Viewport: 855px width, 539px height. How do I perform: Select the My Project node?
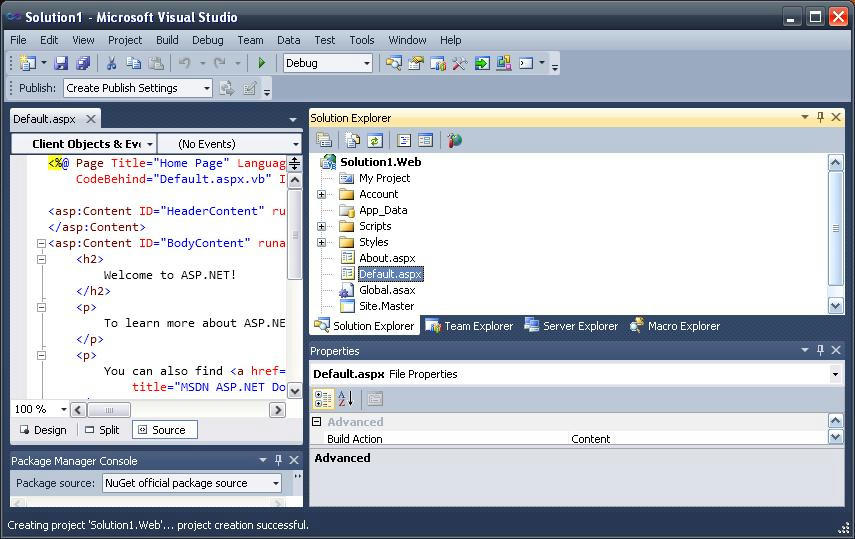pos(384,178)
